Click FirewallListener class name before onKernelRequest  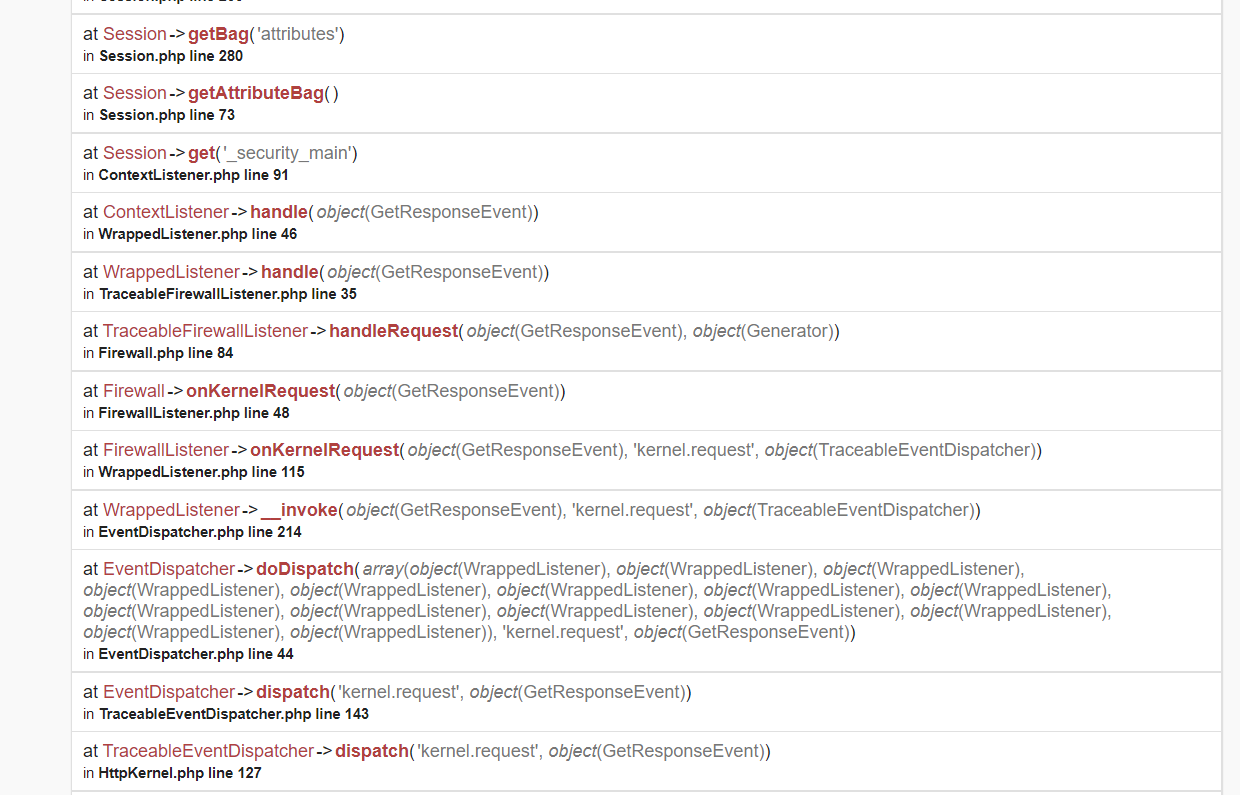166,450
